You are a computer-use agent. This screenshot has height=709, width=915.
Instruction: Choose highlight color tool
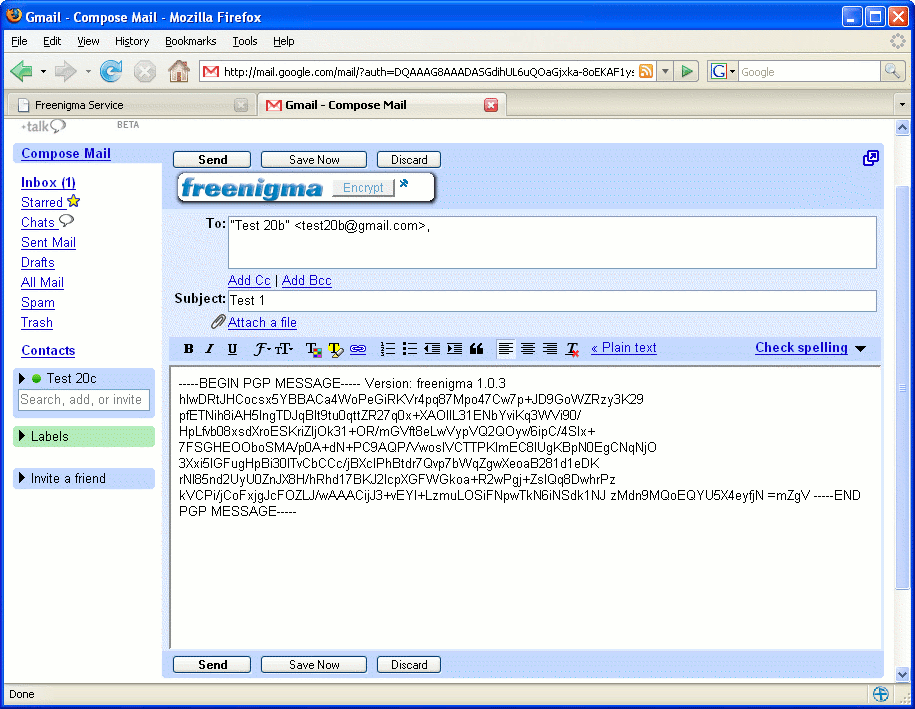click(x=336, y=349)
